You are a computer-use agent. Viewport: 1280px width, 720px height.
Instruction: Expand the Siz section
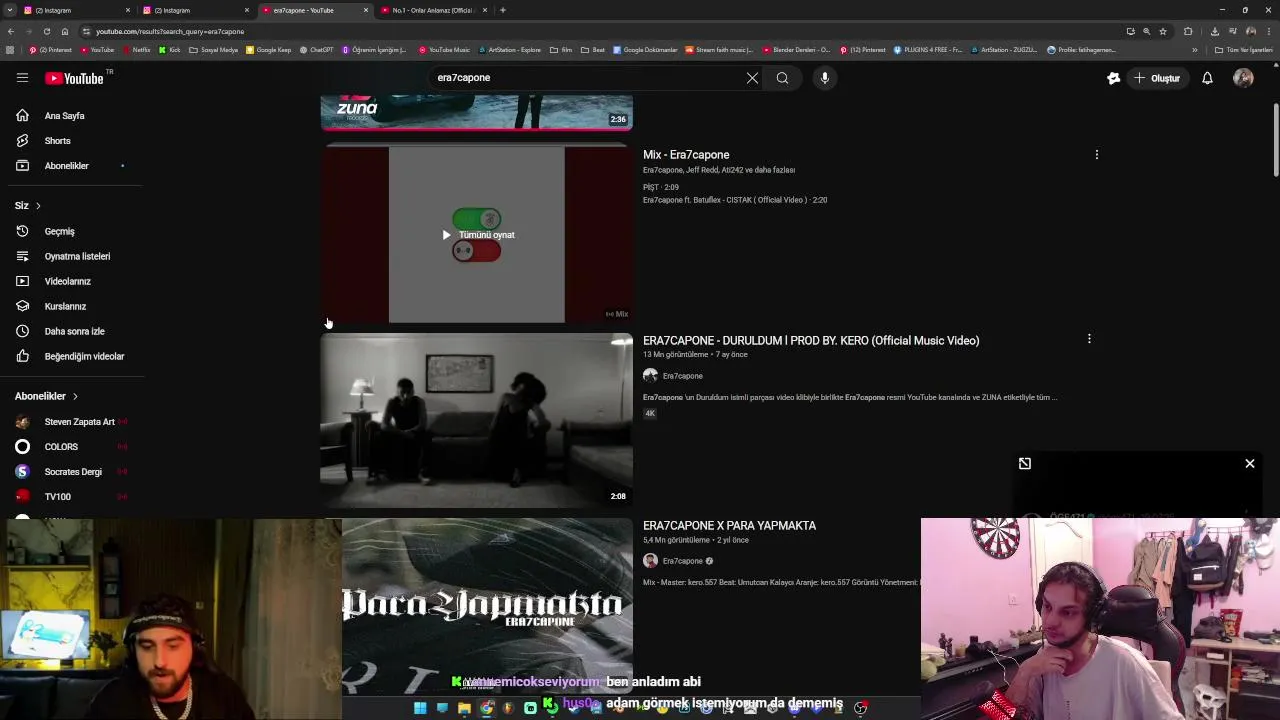pyautogui.click(x=28, y=206)
